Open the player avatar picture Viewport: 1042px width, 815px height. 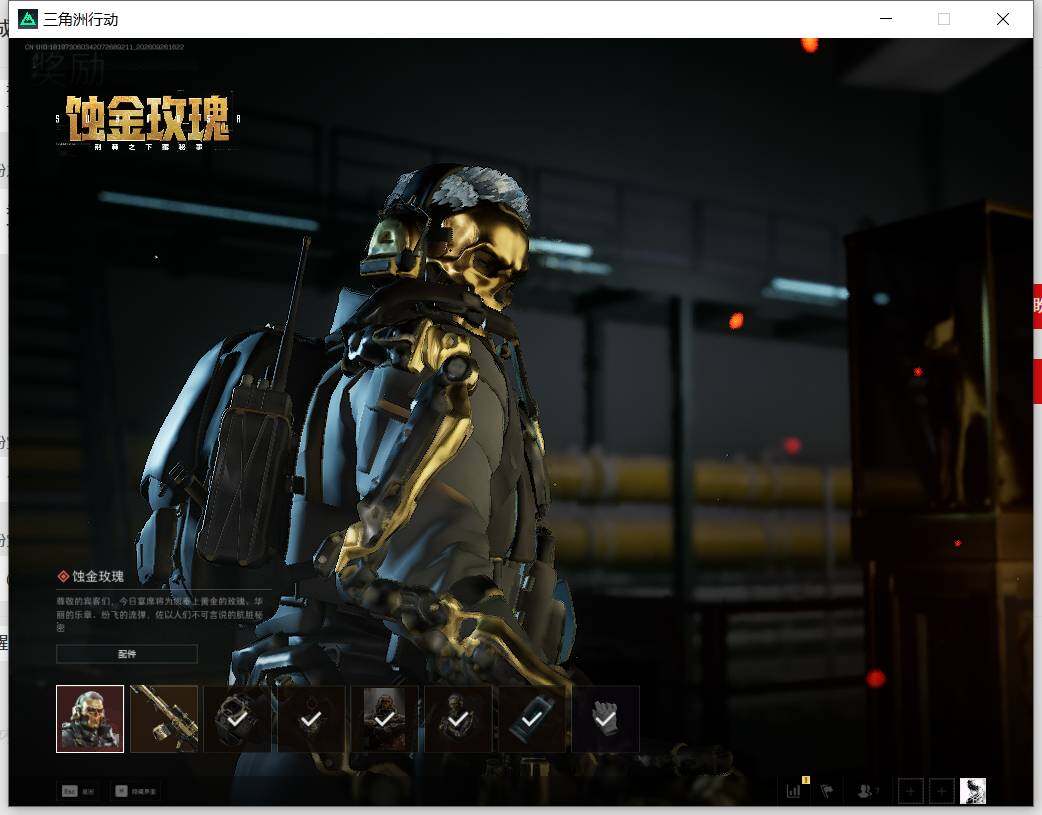pyautogui.click(x=973, y=791)
